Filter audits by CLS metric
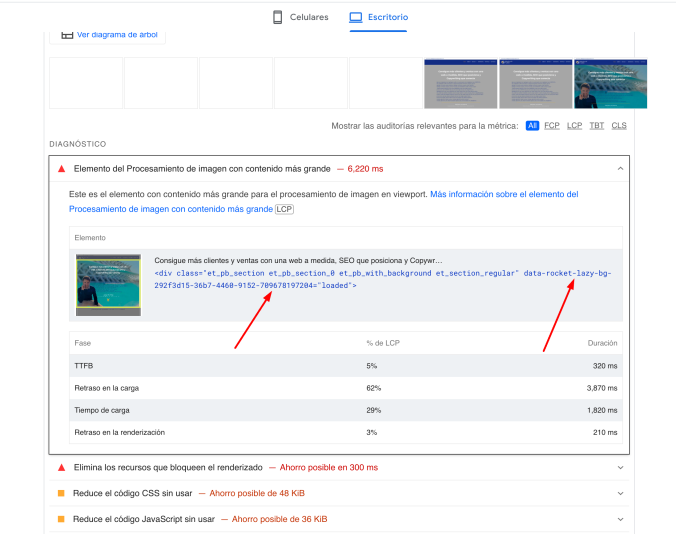The width and height of the screenshot is (676, 534). [x=619, y=126]
